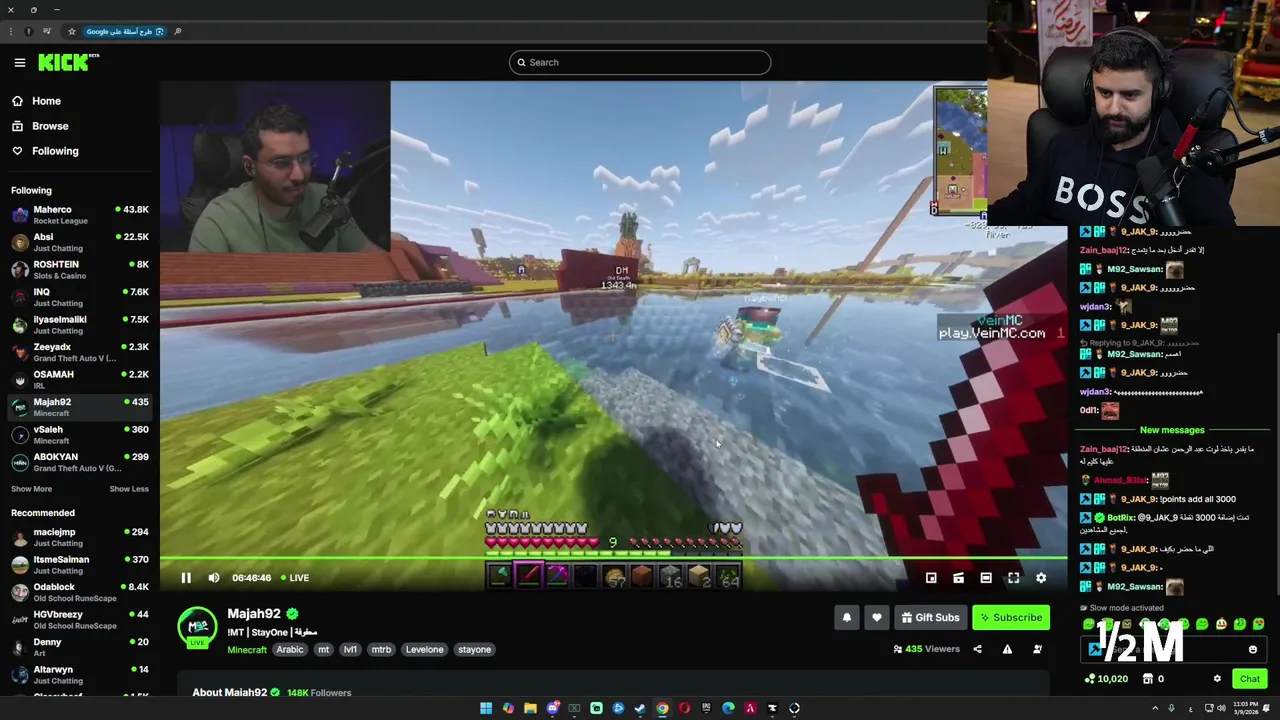Open ROSHTEIN's Slots & Casino channel
The width and height of the screenshot is (1280, 720).
[80, 270]
